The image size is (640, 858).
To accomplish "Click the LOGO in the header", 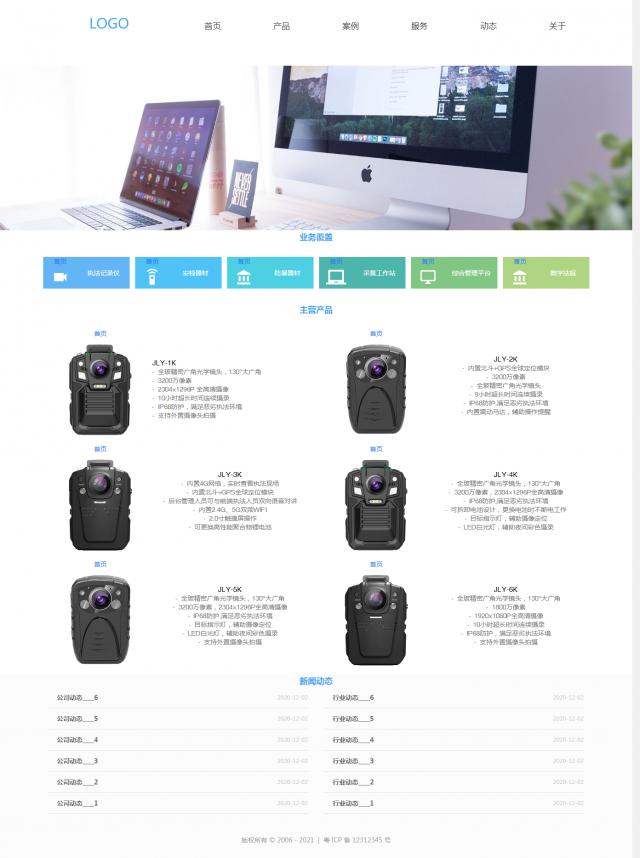I will point(109,24).
